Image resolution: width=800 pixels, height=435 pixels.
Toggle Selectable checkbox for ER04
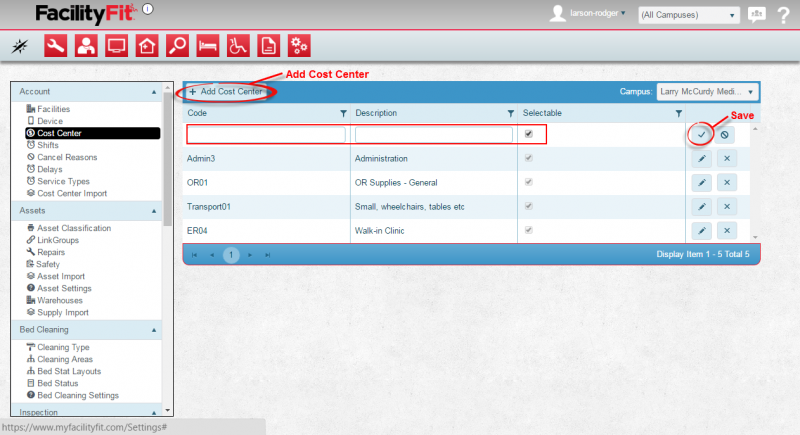coord(529,230)
